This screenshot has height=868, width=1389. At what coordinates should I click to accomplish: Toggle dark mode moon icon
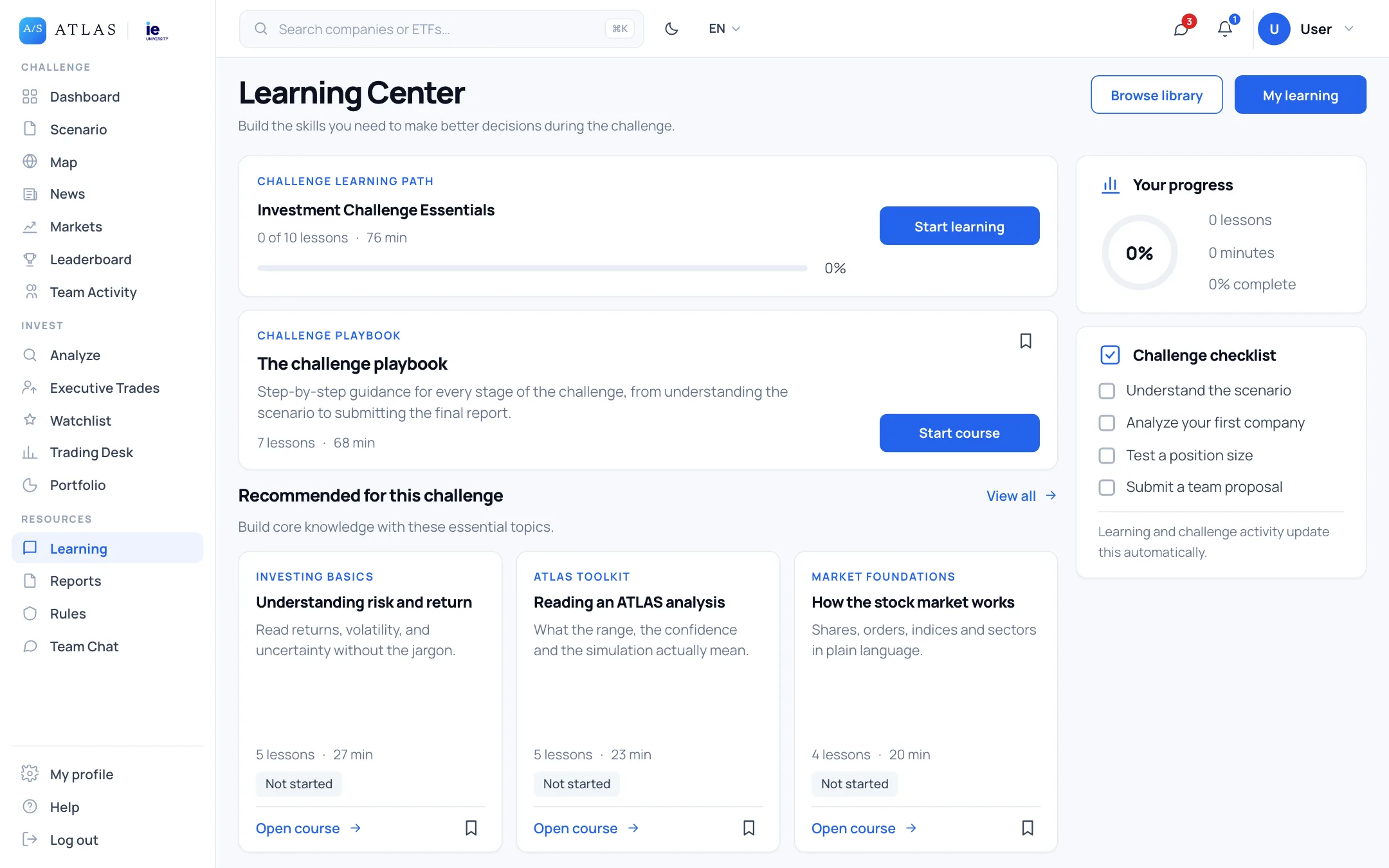pos(671,29)
